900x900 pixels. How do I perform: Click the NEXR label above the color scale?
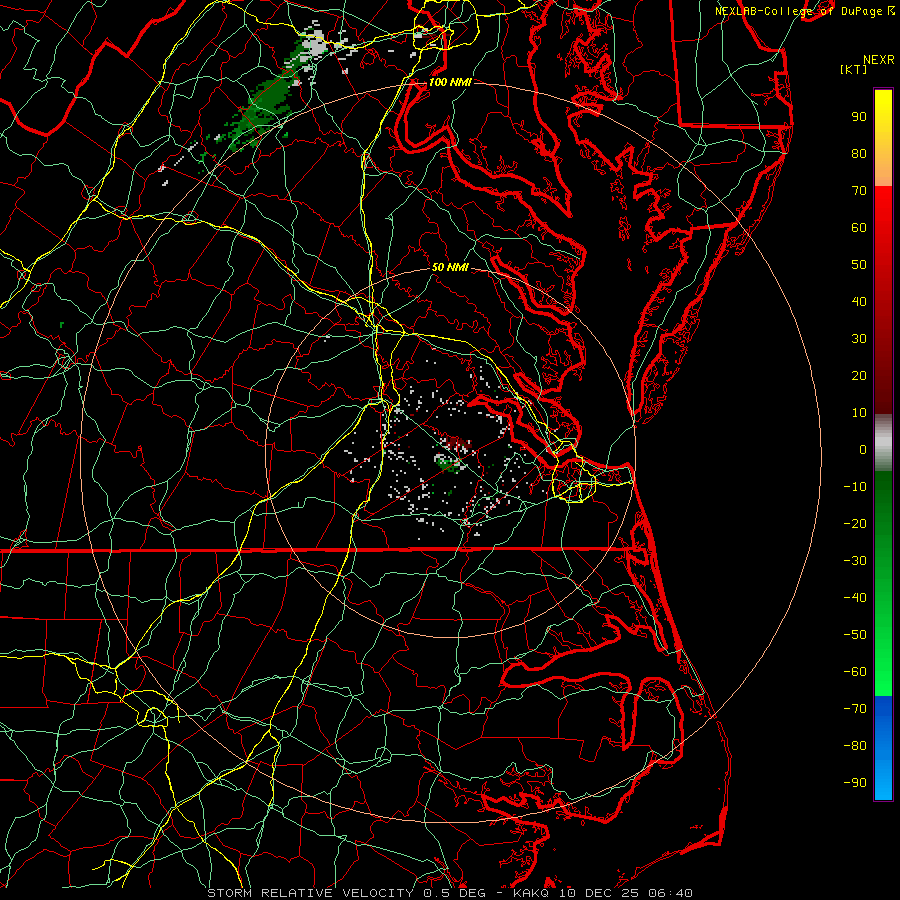click(x=878, y=60)
